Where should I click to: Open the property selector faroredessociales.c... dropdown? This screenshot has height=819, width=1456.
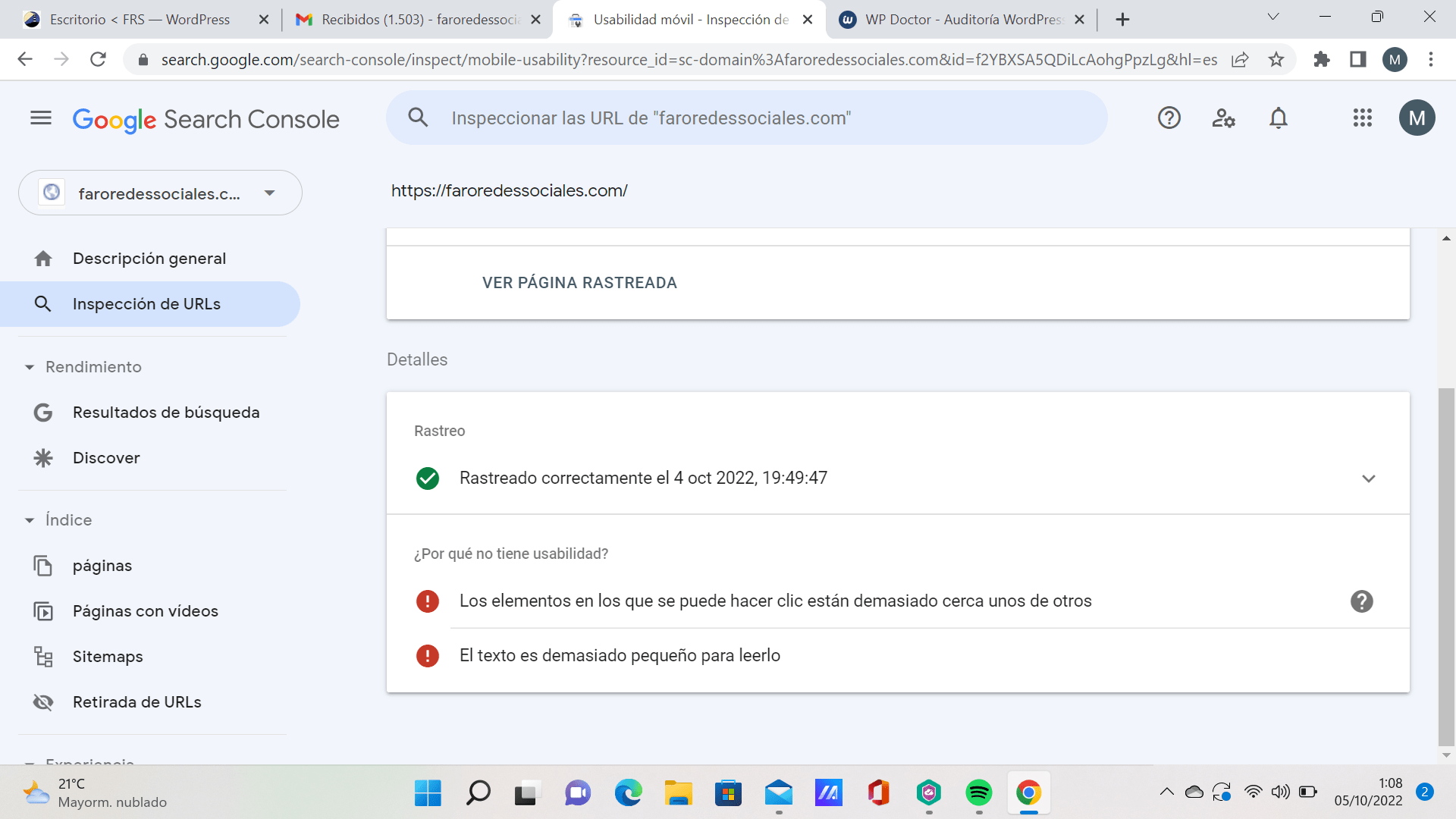pos(160,193)
